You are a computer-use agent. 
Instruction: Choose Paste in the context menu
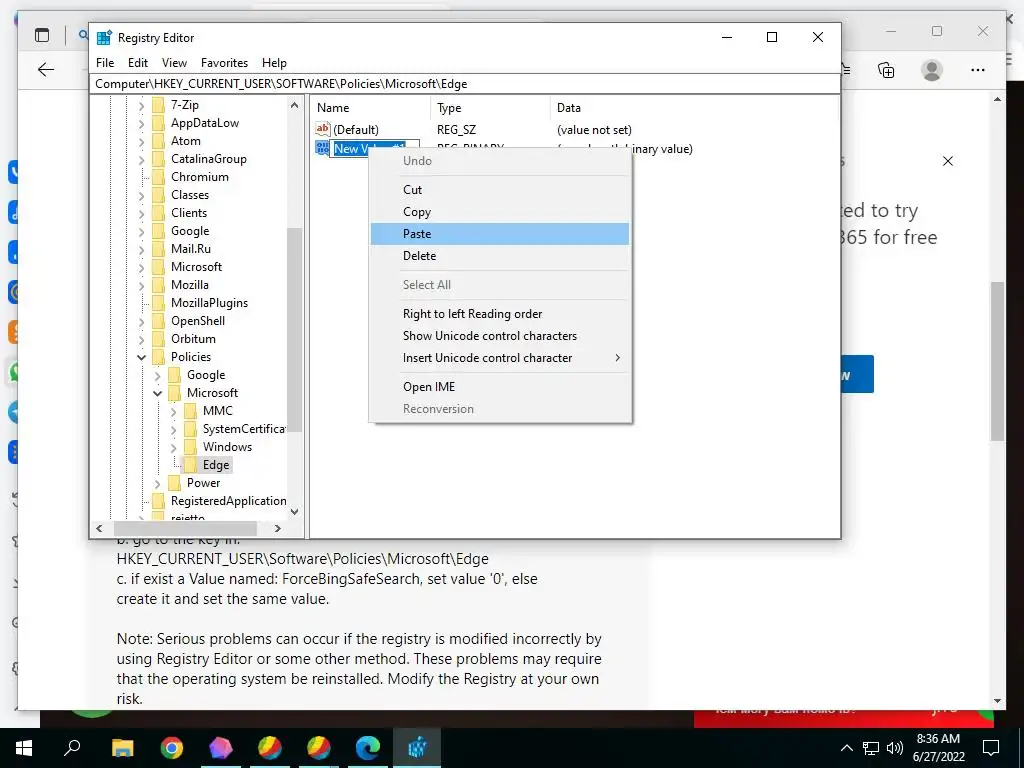click(500, 234)
